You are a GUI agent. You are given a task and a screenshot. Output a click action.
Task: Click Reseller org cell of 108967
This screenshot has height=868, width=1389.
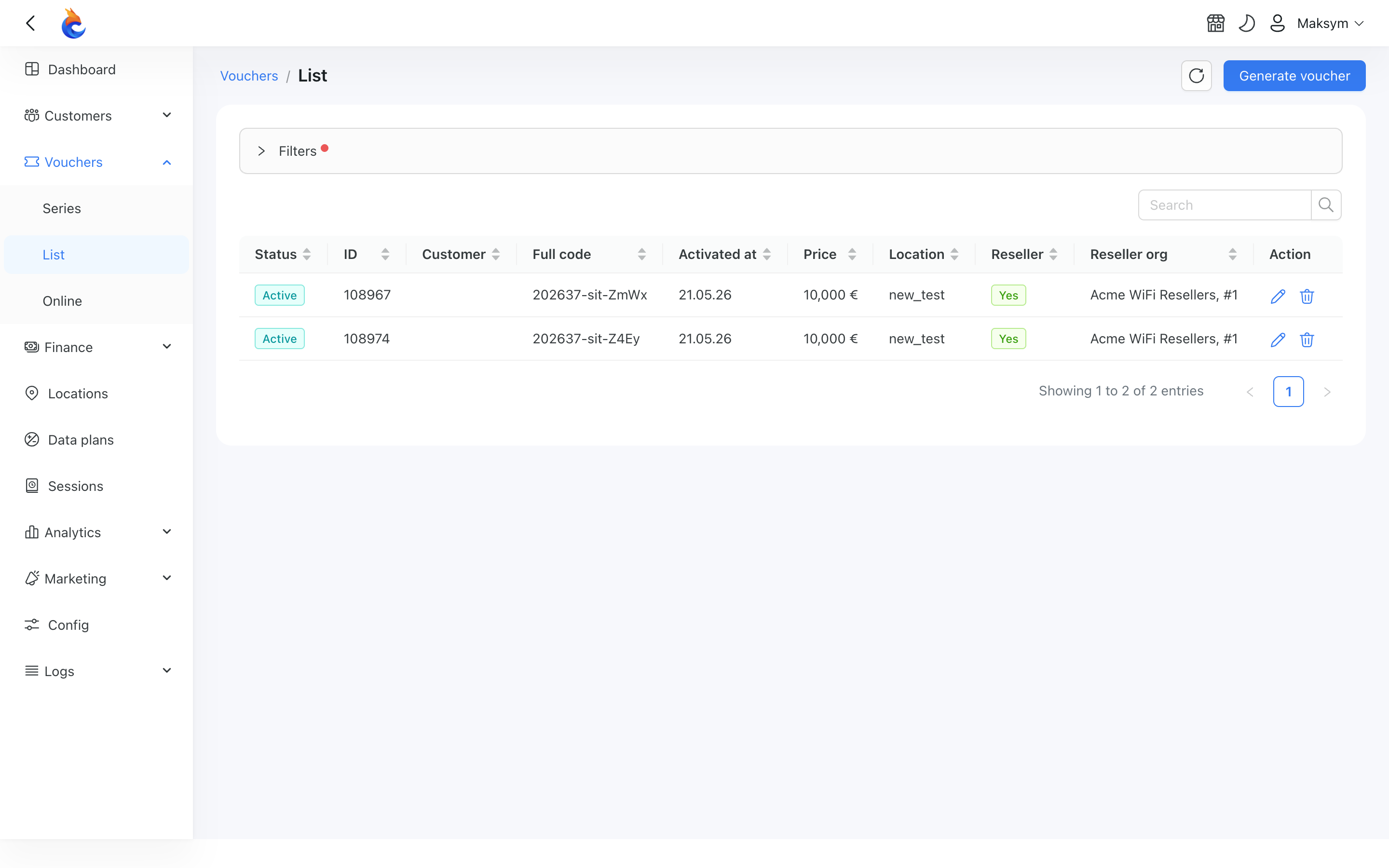(x=1163, y=295)
